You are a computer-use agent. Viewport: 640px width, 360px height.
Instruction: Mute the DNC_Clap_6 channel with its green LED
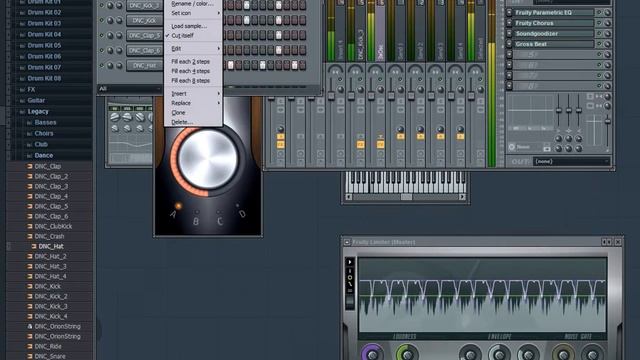click(102, 50)
